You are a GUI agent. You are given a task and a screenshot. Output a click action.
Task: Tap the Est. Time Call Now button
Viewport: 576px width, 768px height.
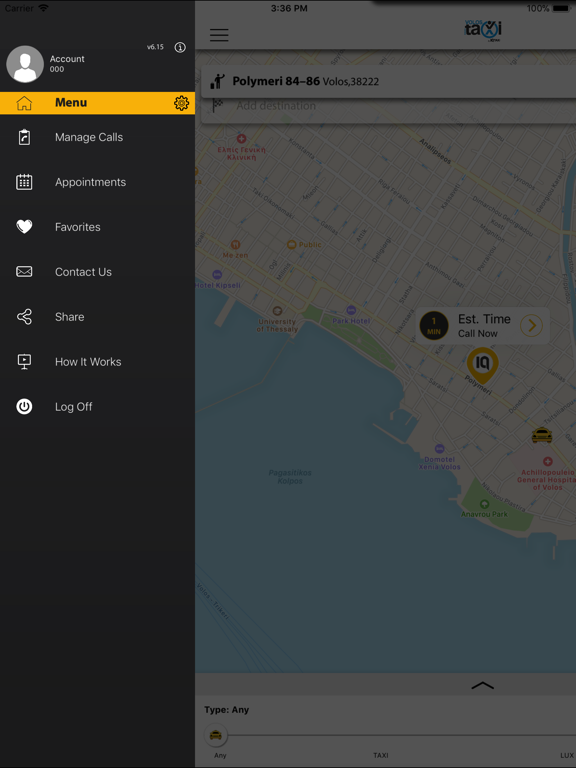click(x=483, y=326)
